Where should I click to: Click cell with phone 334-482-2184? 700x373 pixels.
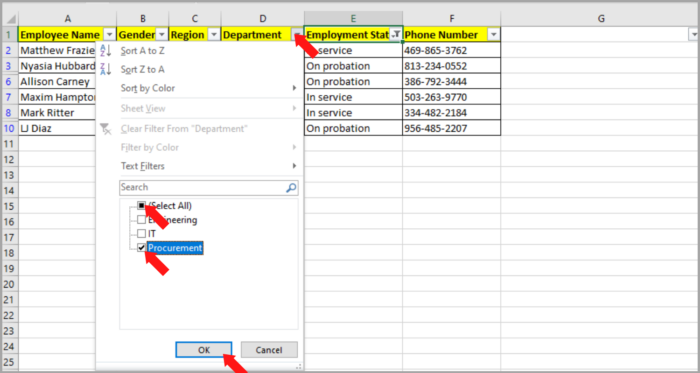click(x=451, y=113)
